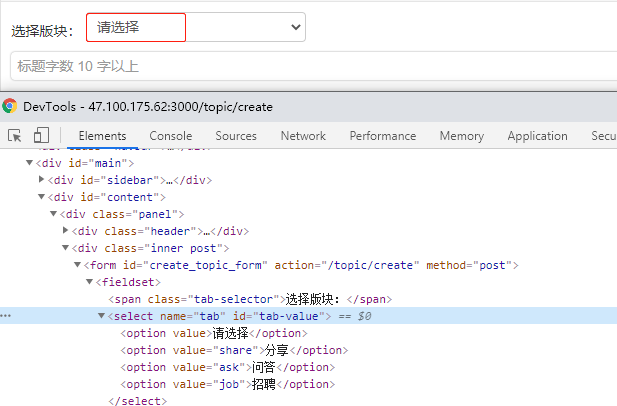Screen dimensions: 617x406
Task: Open the Network tab
Action: (303, 136)
